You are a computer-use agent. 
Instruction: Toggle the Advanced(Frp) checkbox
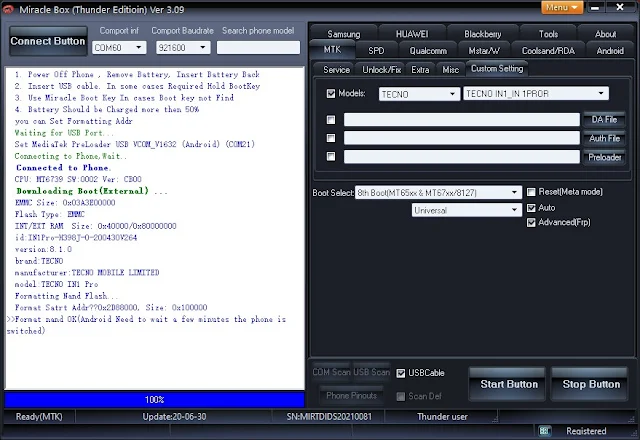531,222
